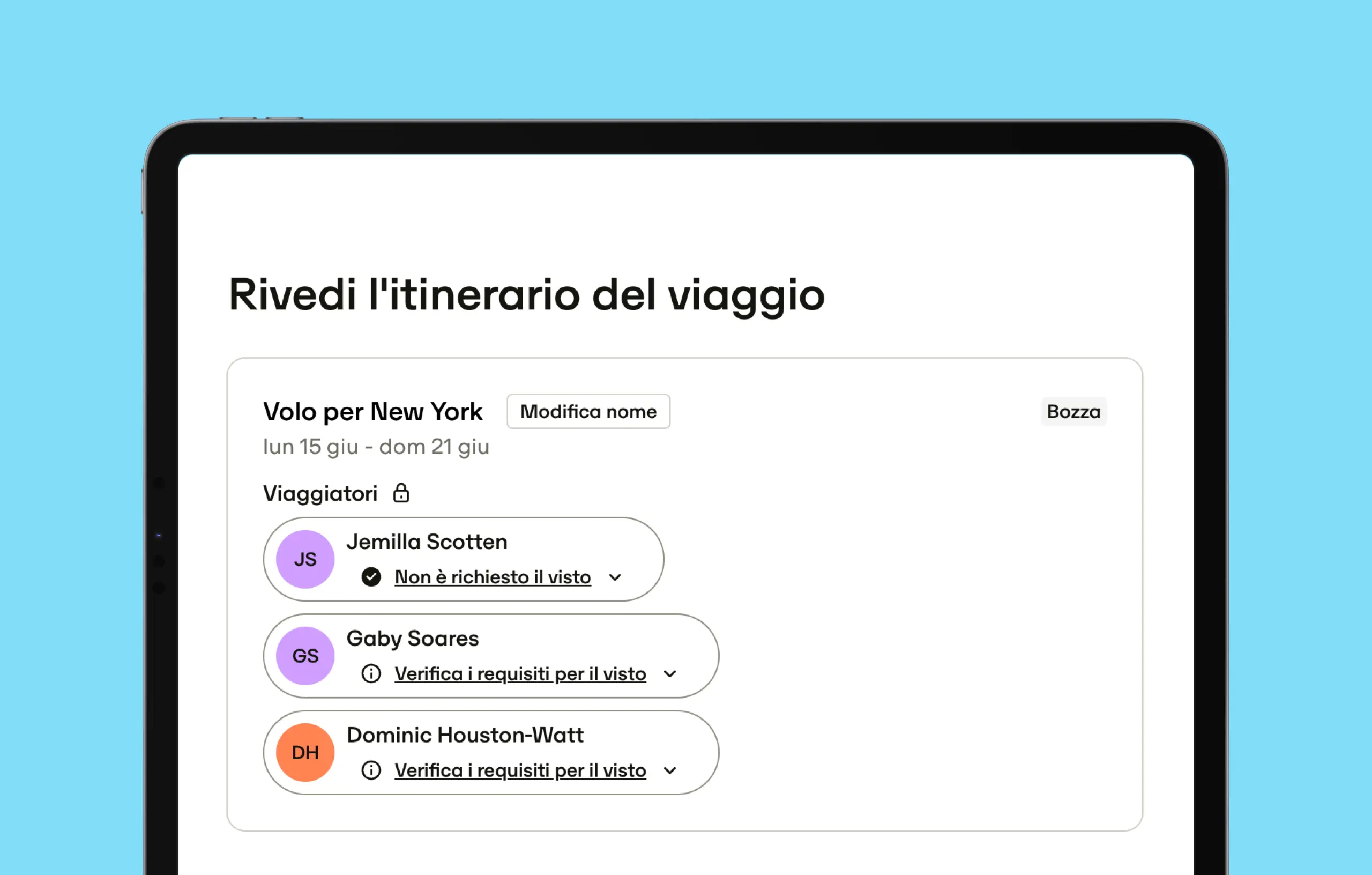1372x875 pixels.
Task: Click the info icon under Gaby Soares
Action: pyautogui.click(x=371, y=674)
